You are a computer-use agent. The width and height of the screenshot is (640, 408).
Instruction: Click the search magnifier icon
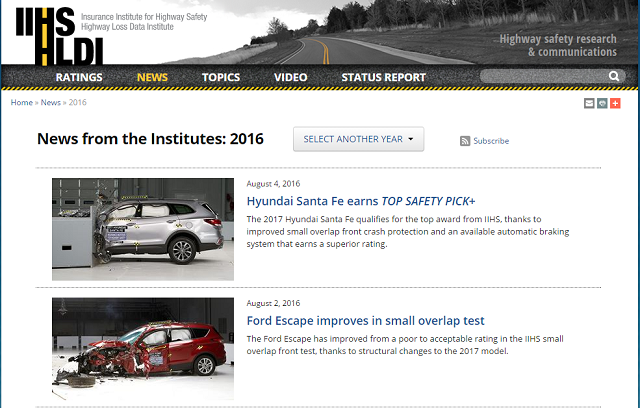point(614,76)
